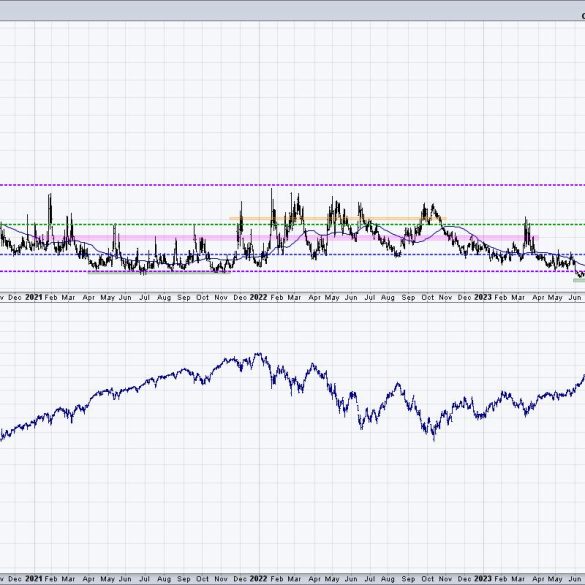Viewport: 585px width, 585px height.
Task: Click the 2021 label on upper chart axis
Action: (34, 297)
